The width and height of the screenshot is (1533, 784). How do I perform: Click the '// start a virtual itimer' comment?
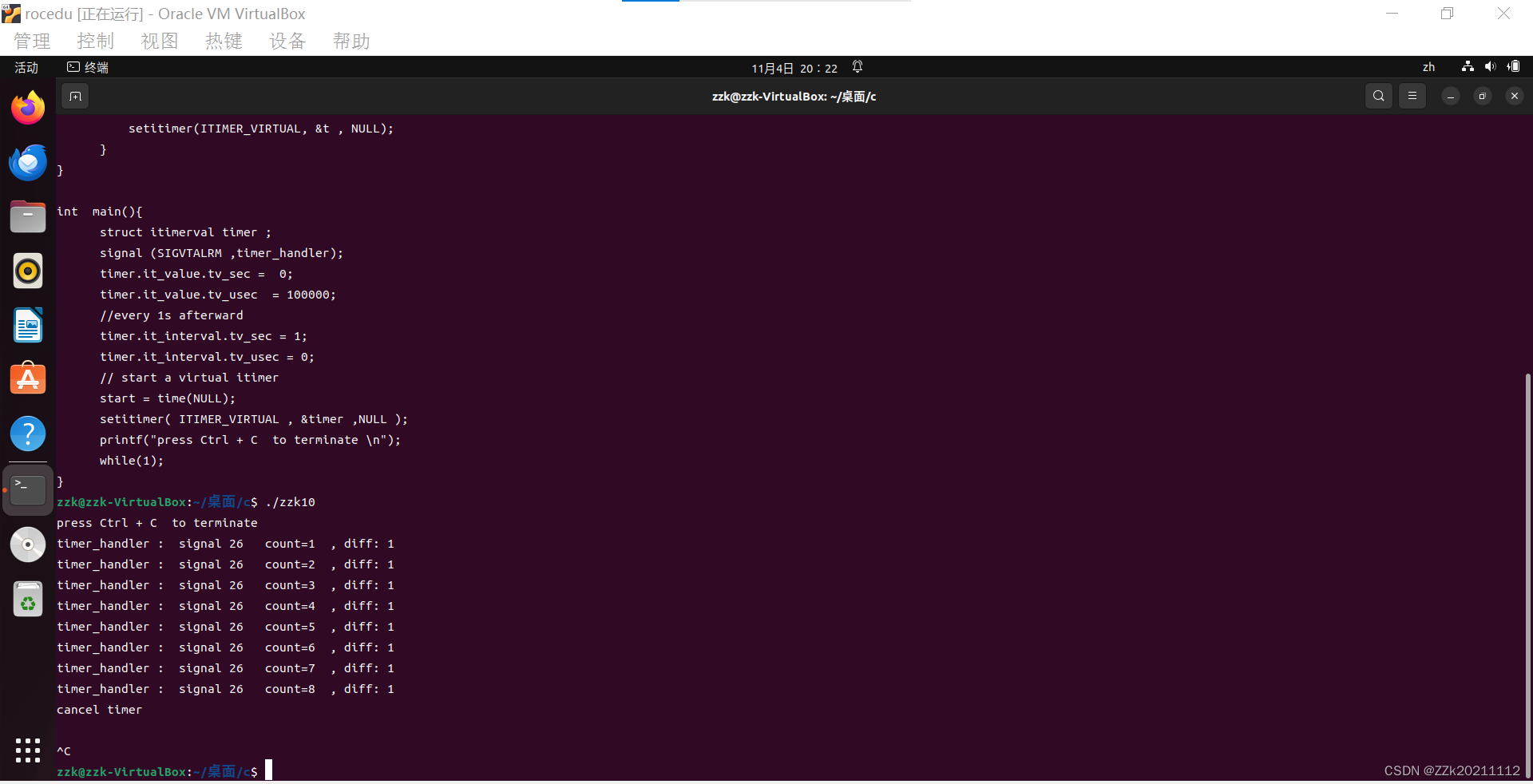point(189,378)
